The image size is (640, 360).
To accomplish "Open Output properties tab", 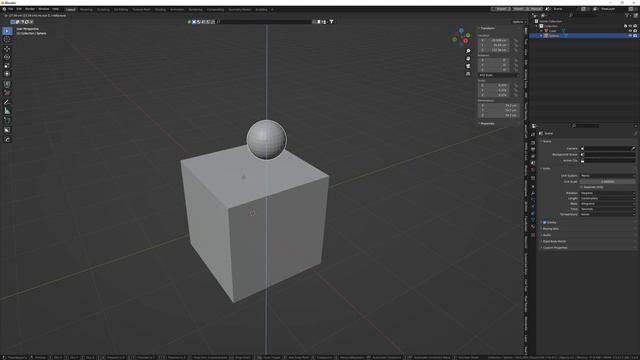I will coord(533,149).
